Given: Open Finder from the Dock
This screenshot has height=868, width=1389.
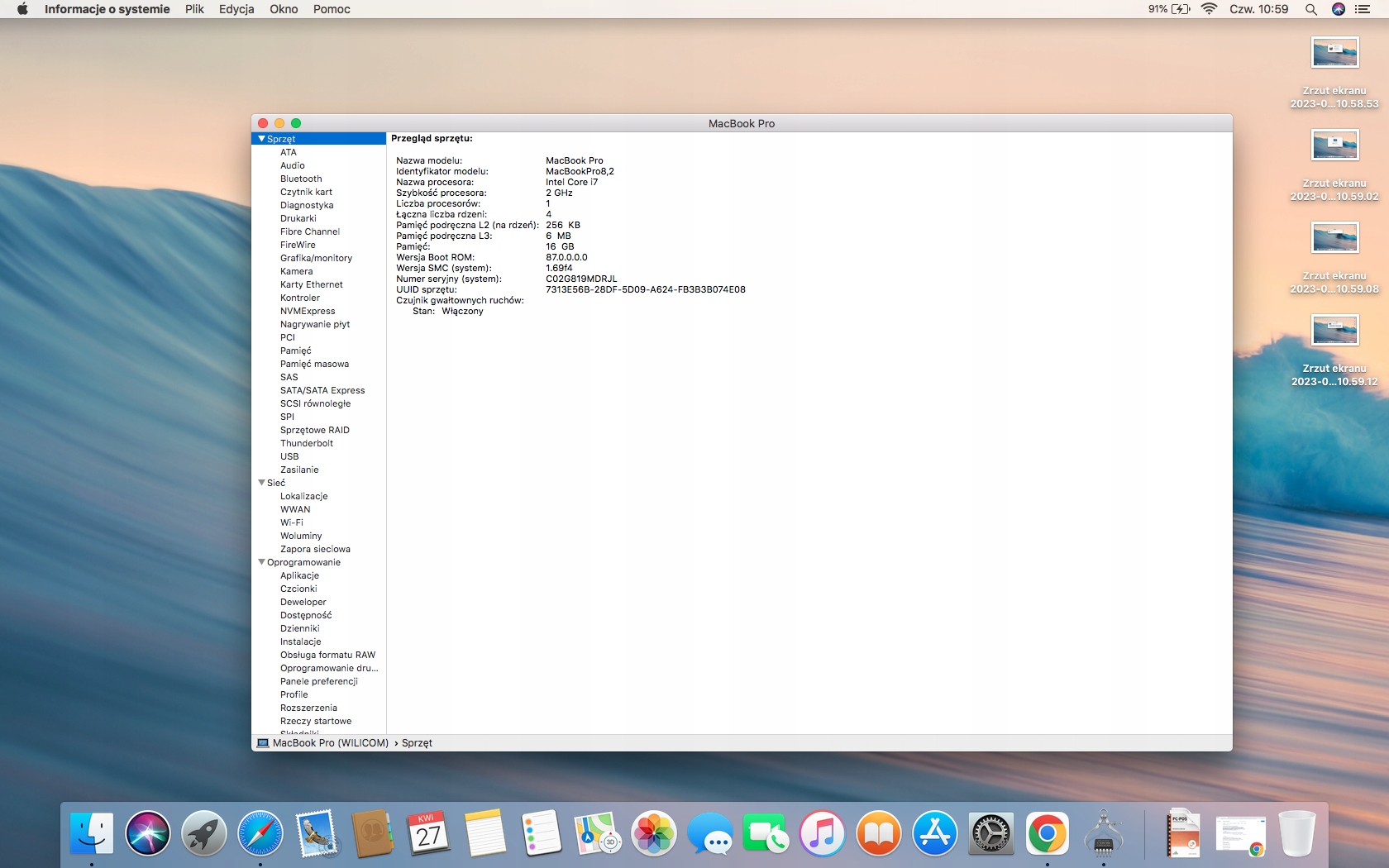Looking at the screenshot, I should (x=91, y=833).
